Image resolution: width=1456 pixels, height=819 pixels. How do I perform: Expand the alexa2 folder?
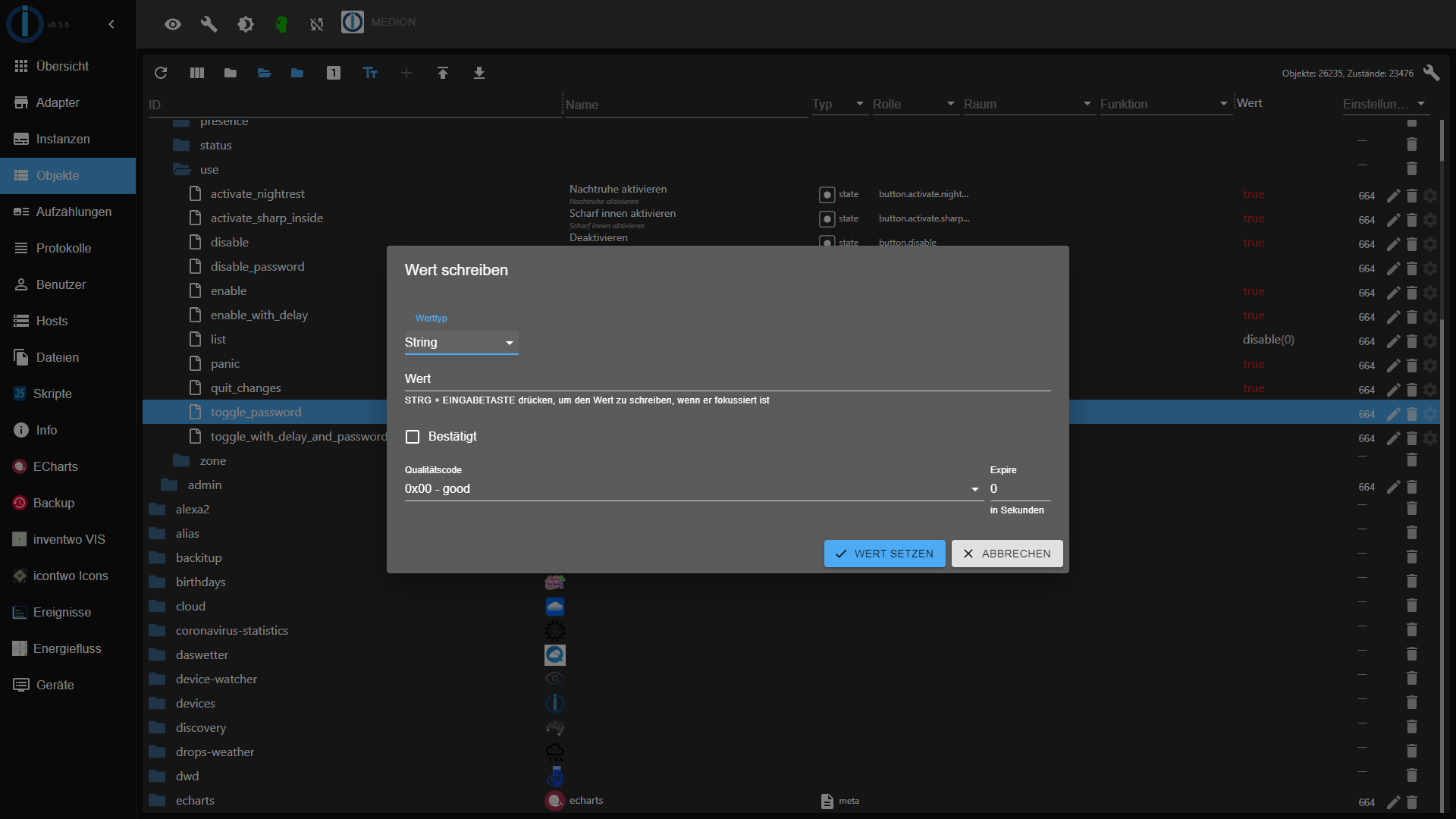(x=158, y=510)
